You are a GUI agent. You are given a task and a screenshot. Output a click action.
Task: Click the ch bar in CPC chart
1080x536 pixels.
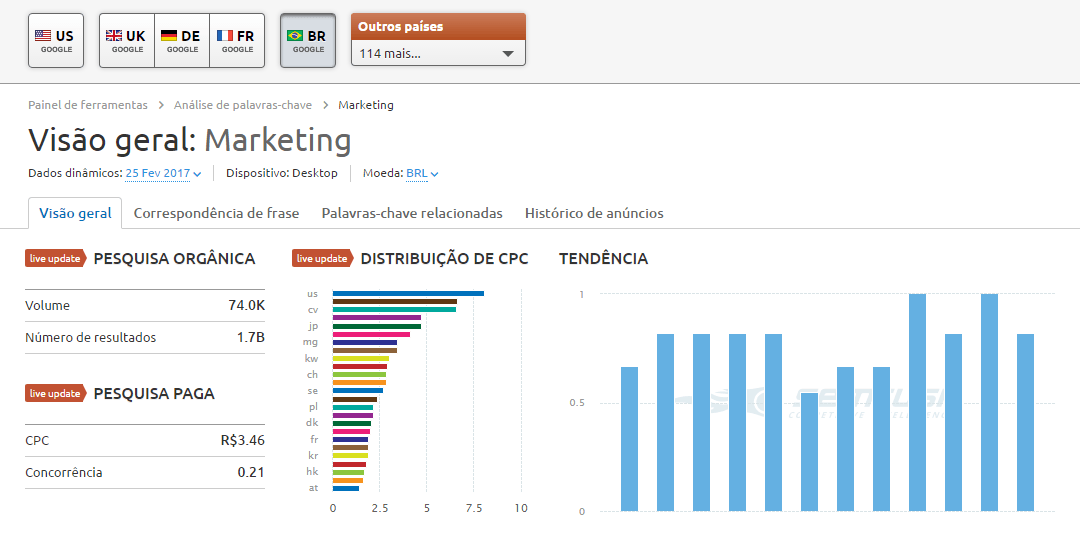pyautogui.click(x=359, y=375)
